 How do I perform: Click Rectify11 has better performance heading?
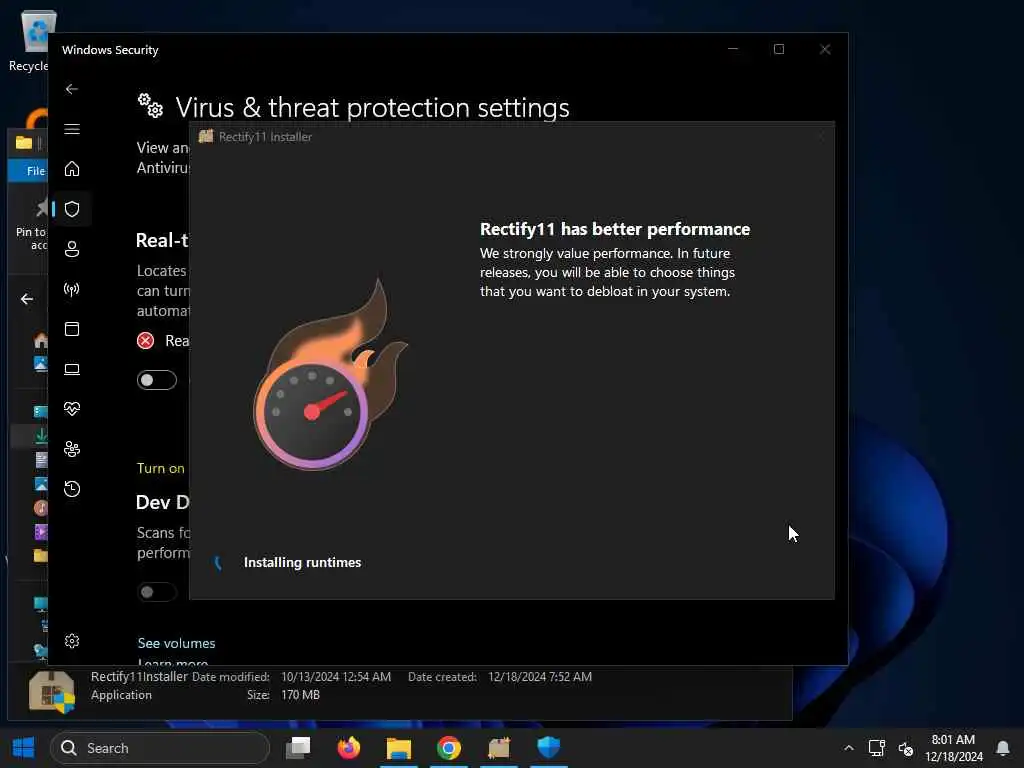pyautogui.click(x=615, y=229)
